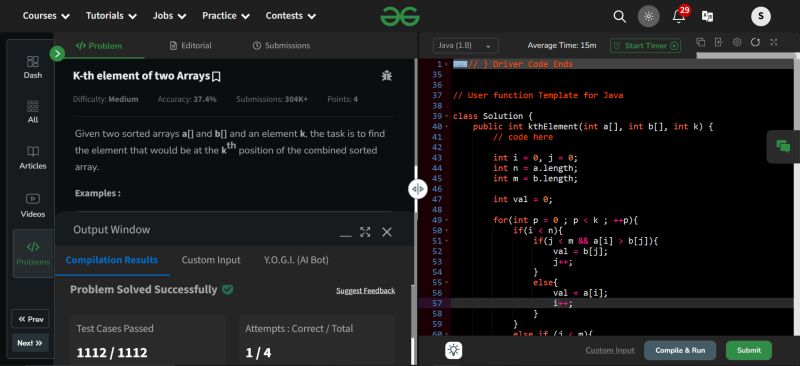Open the notifications bell with 29 badge

click(679, 16)
